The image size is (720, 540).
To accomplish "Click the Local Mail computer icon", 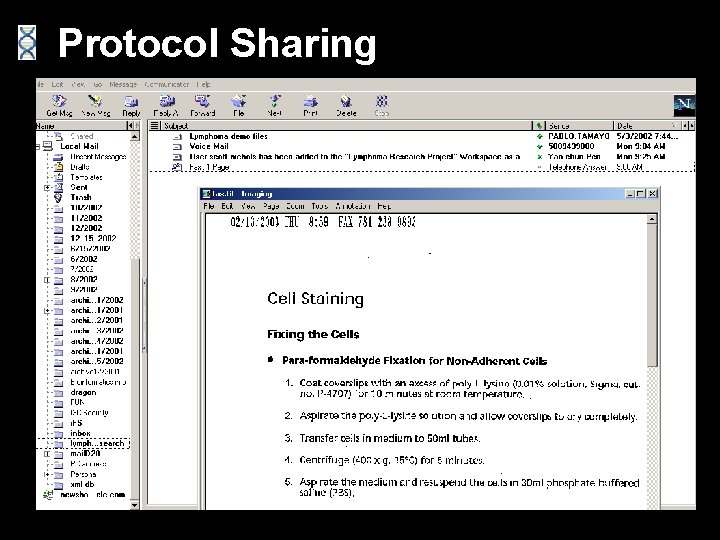I will [x=48, y=146].
